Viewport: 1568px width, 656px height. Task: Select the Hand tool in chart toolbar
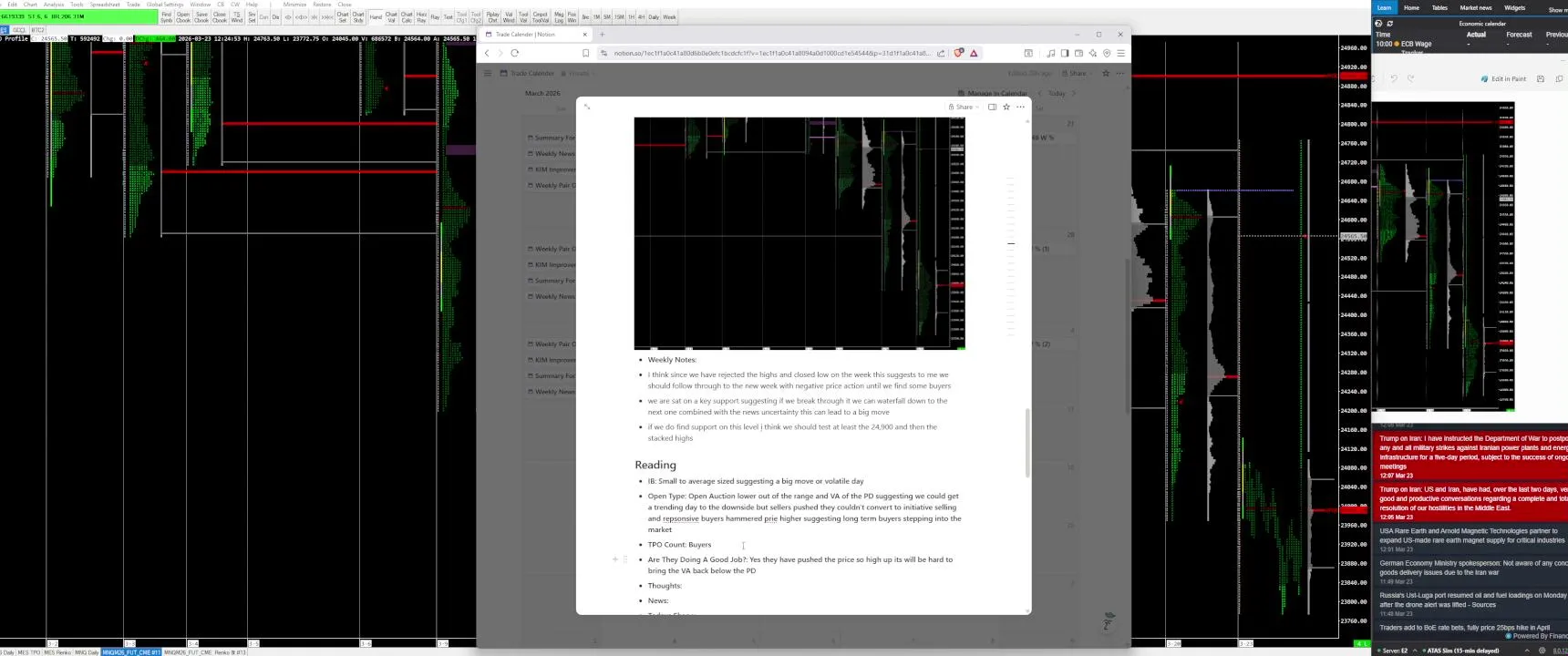coord(376,17)
